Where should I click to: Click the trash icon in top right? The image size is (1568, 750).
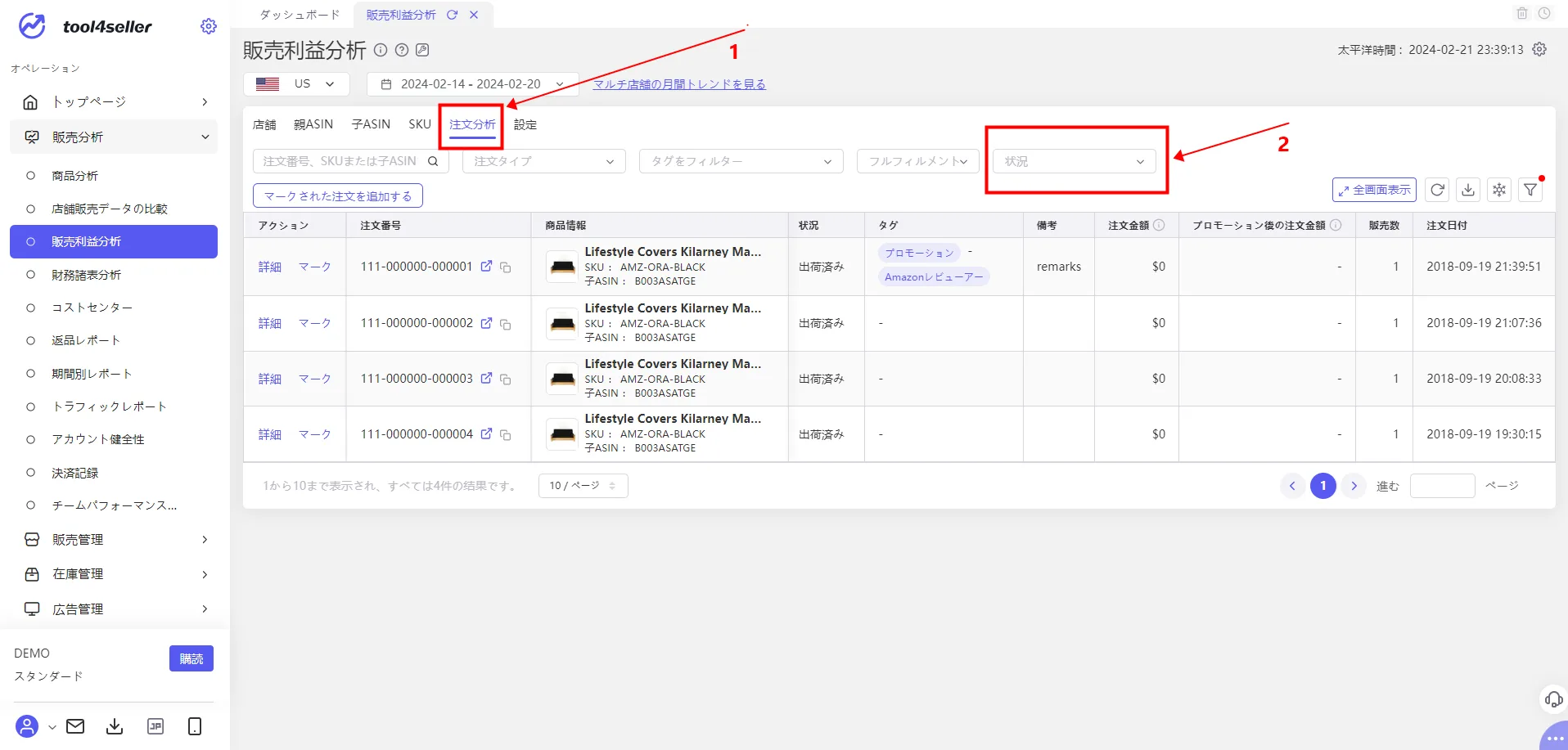(1522, 13)
